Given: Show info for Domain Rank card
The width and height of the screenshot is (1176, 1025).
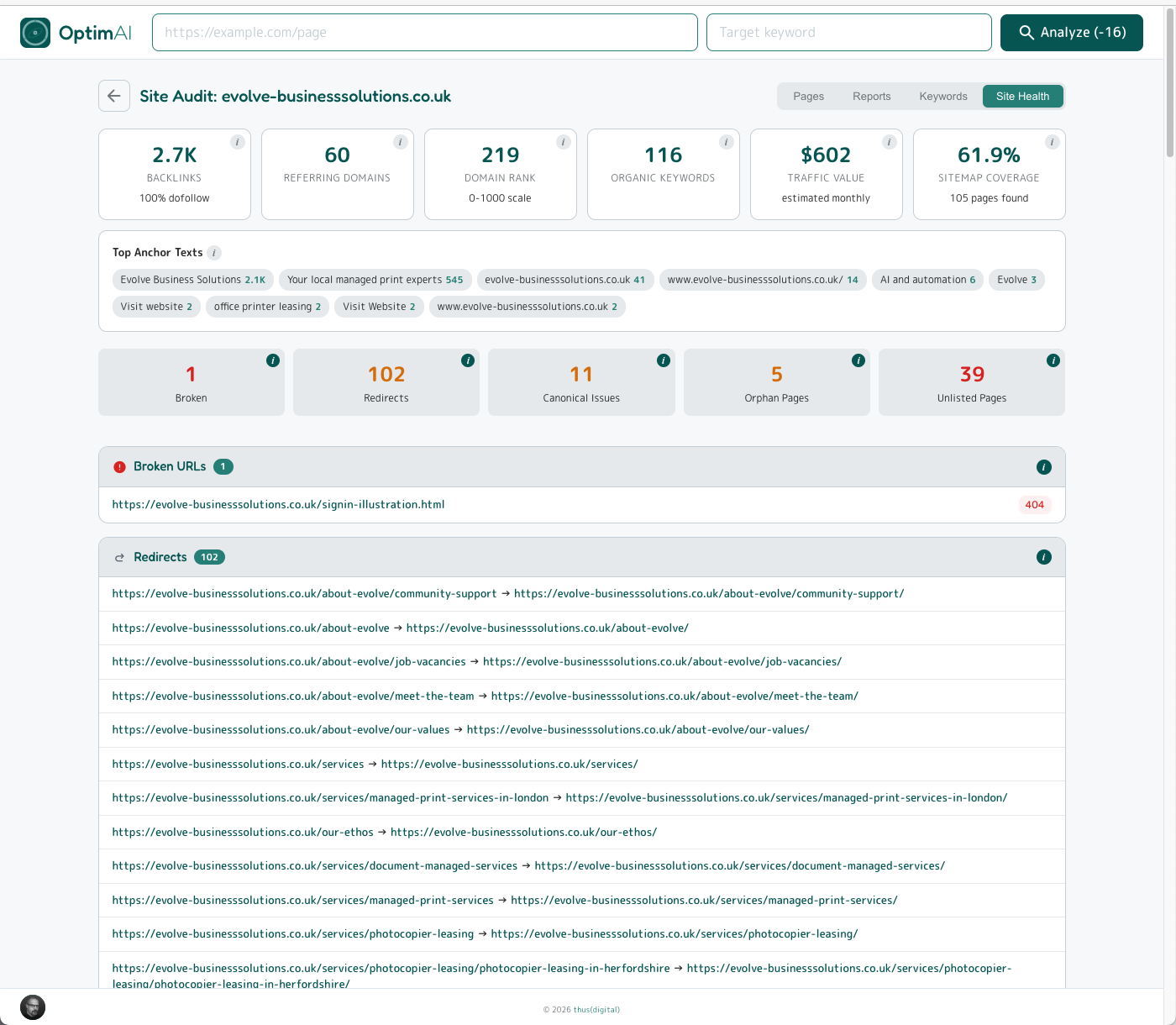Looking at the screenshot, I should click(x=564, y=142).
